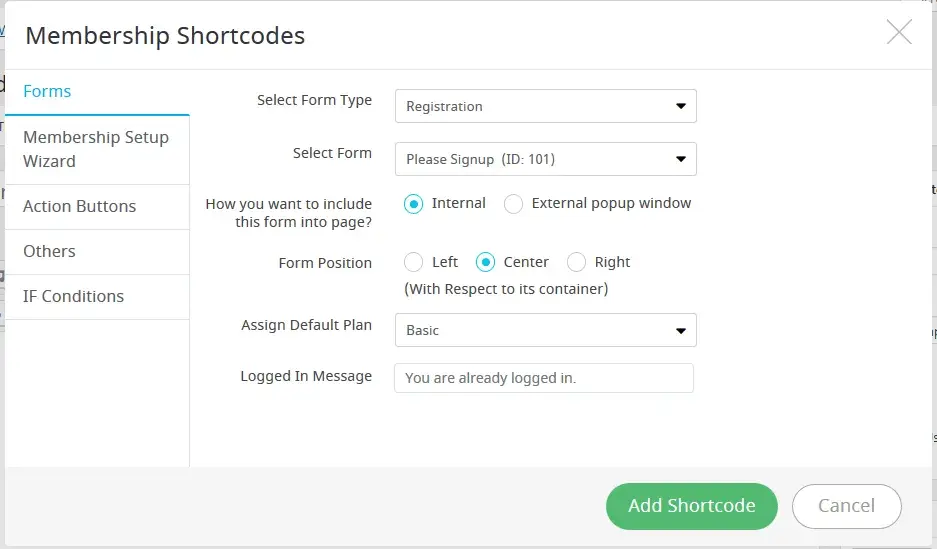Expand the Select Form dropdown

545,159
